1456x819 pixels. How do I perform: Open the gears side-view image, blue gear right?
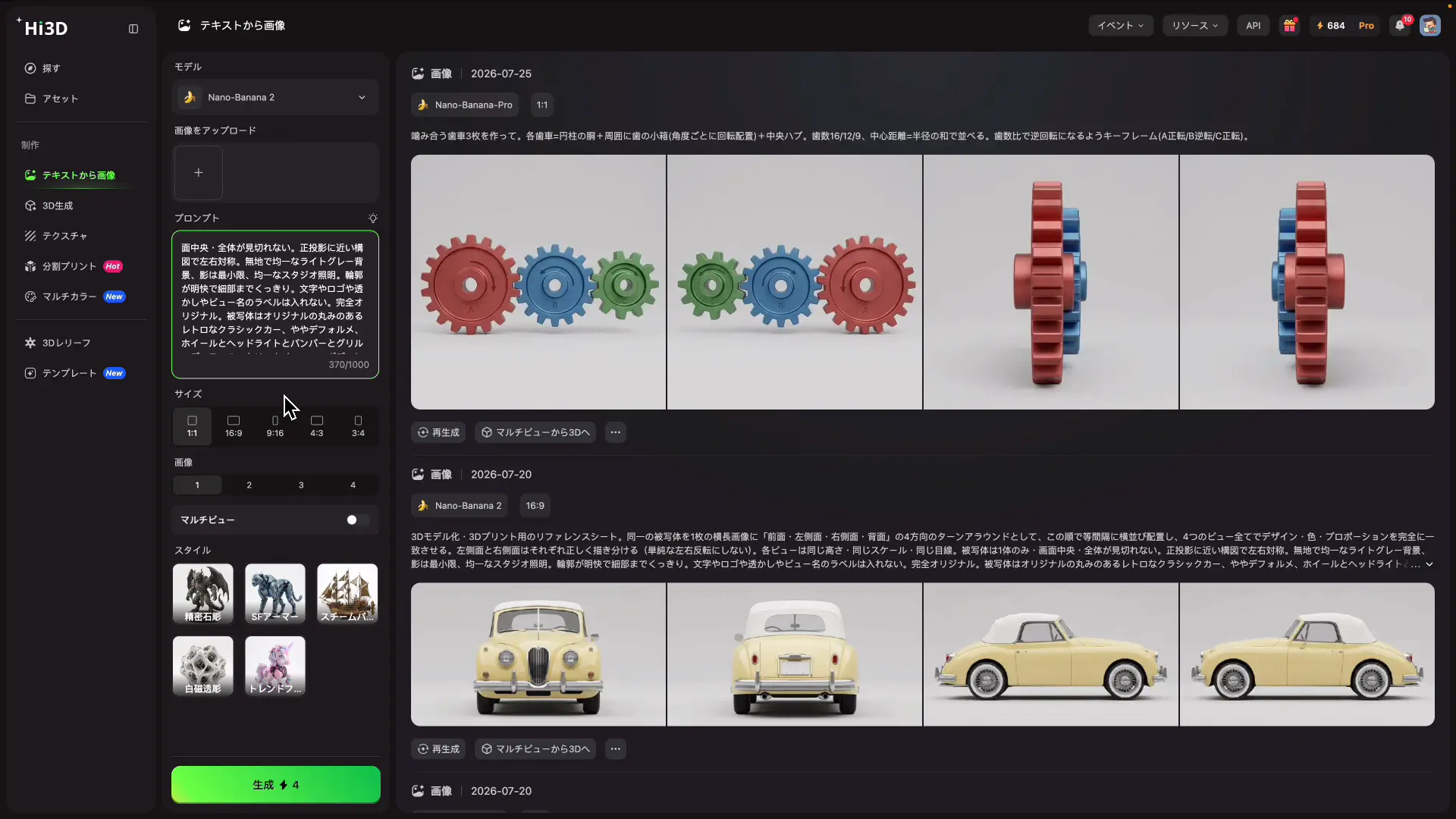pos(1051,282)
